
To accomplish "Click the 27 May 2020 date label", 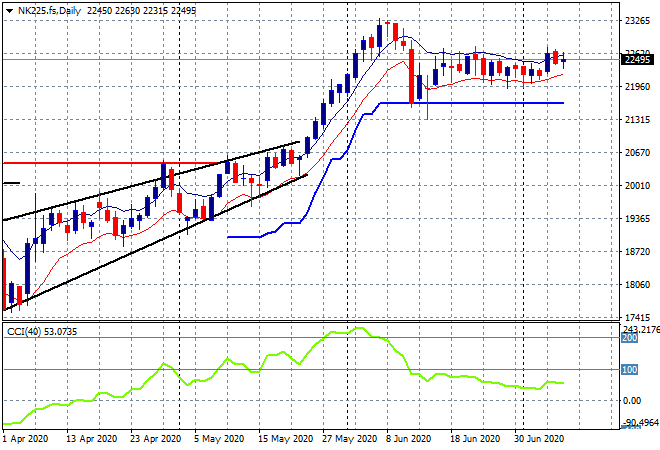I will click(348, 438).
